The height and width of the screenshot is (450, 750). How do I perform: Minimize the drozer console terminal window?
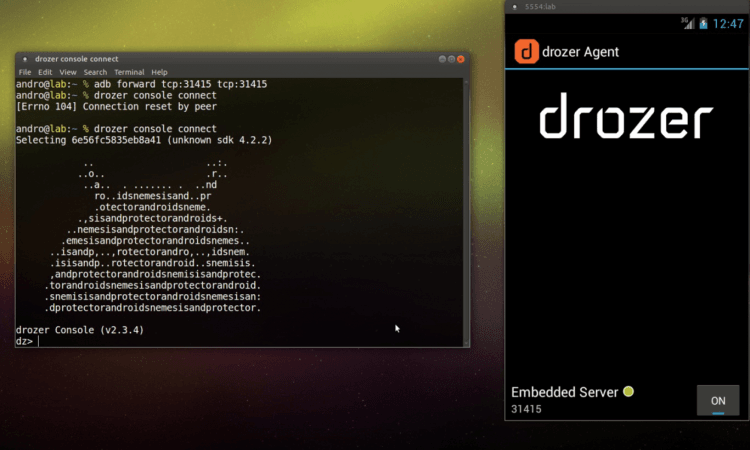tap(442, 59)
